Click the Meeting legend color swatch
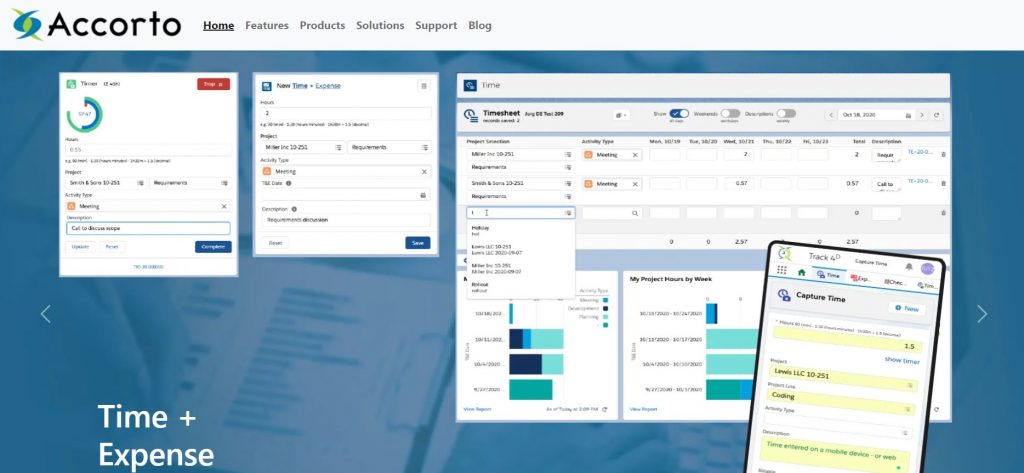 click(606, 299)
